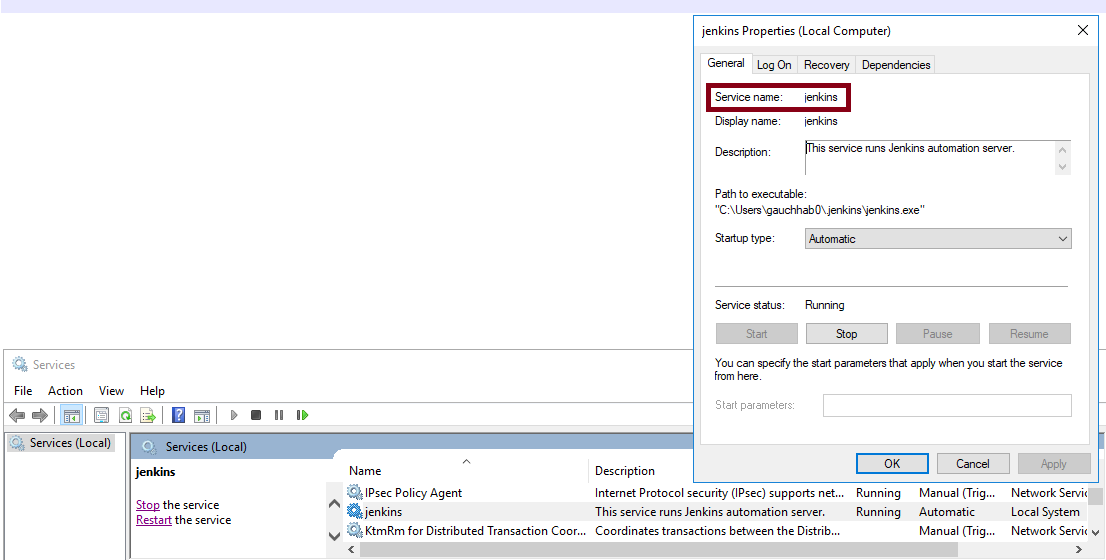Close the jenkins Properties dialog

tap(1083, 30)
